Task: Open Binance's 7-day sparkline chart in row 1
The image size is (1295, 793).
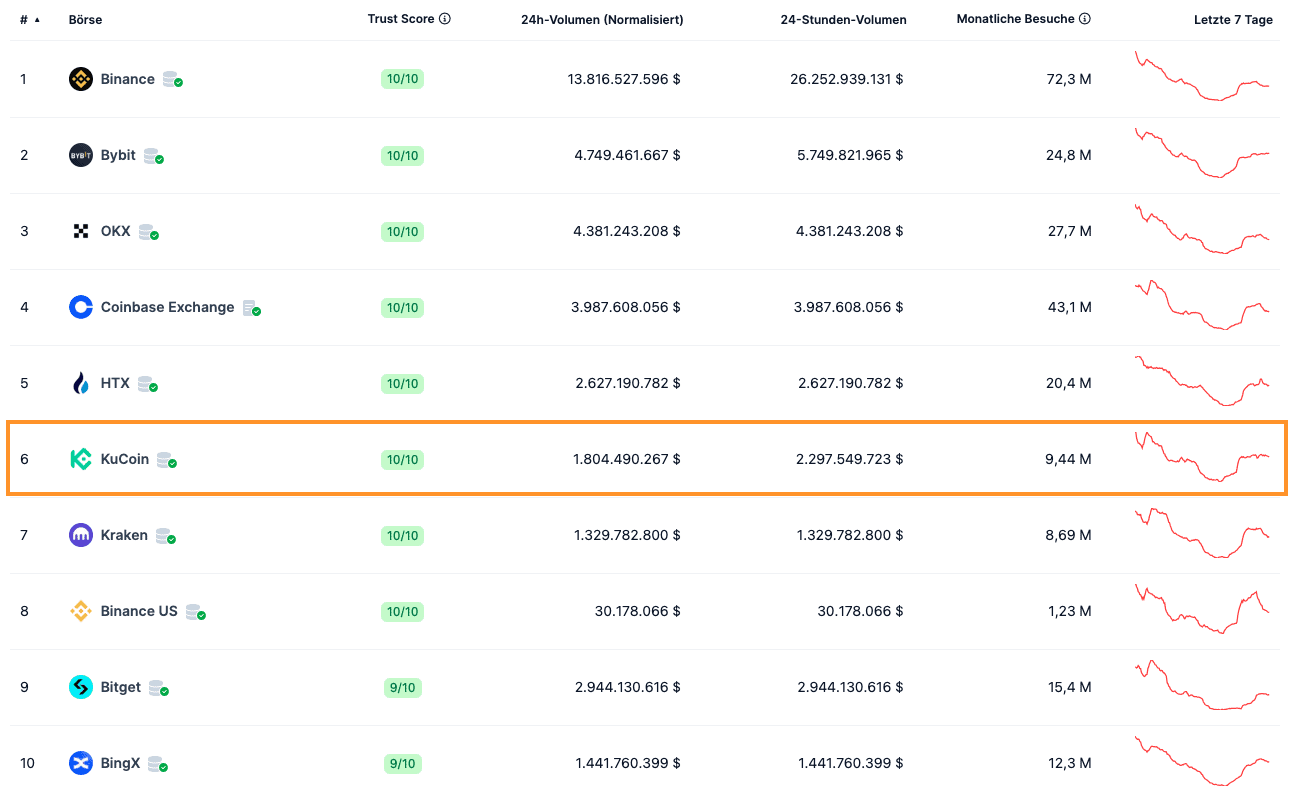Action: click(x=1202, y=76)
